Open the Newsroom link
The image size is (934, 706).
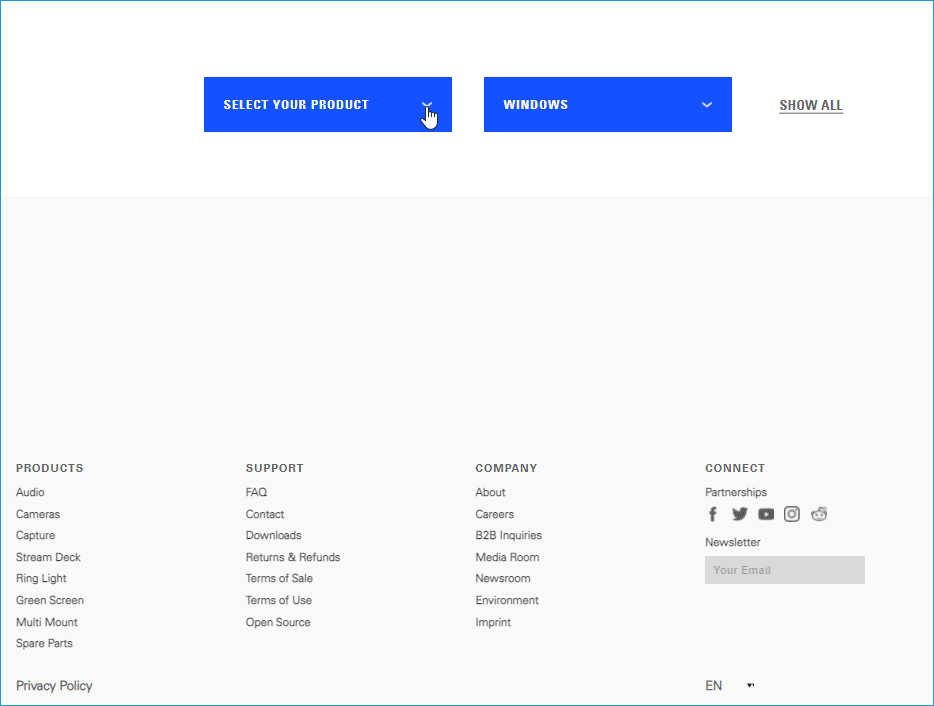[x=503, y=579]
